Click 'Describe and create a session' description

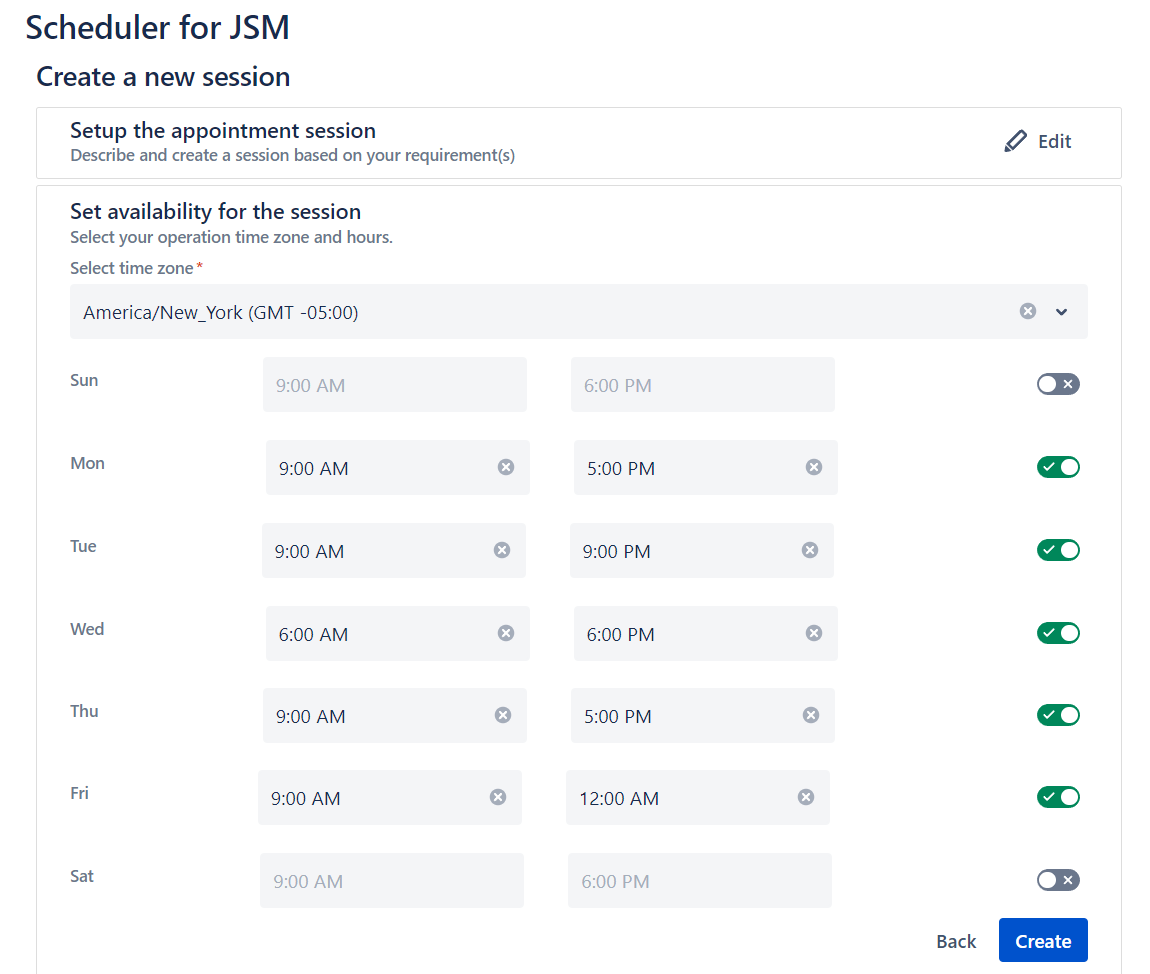(293, 155)
